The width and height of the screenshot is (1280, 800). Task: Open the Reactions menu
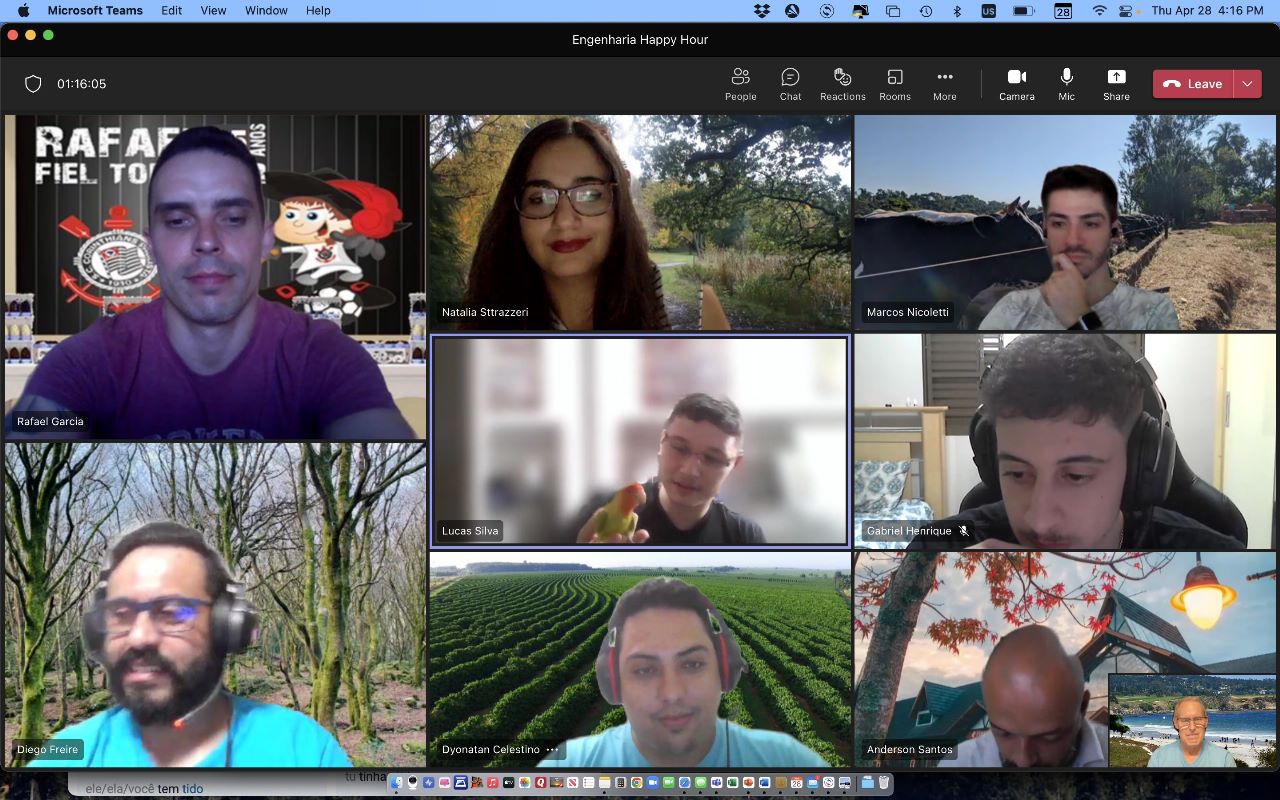842,84
